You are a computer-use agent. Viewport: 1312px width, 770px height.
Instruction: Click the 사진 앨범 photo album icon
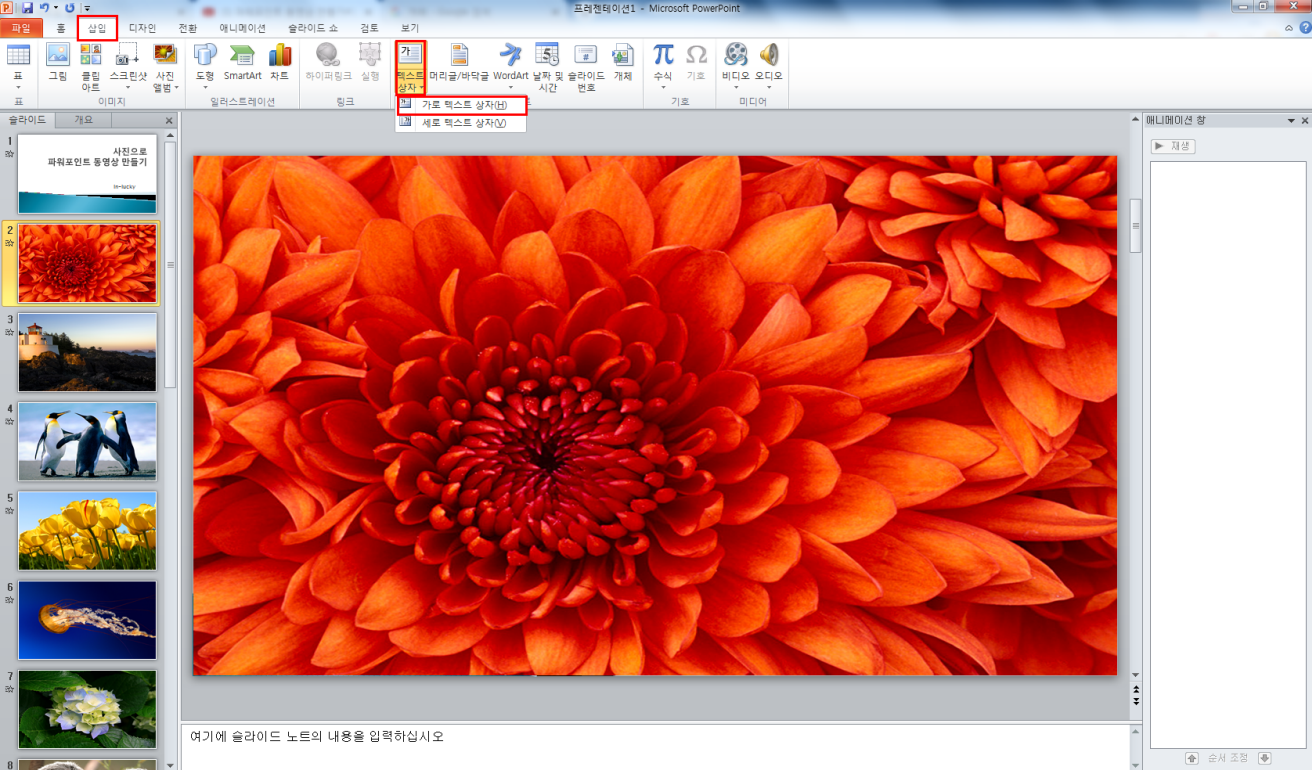164,54
